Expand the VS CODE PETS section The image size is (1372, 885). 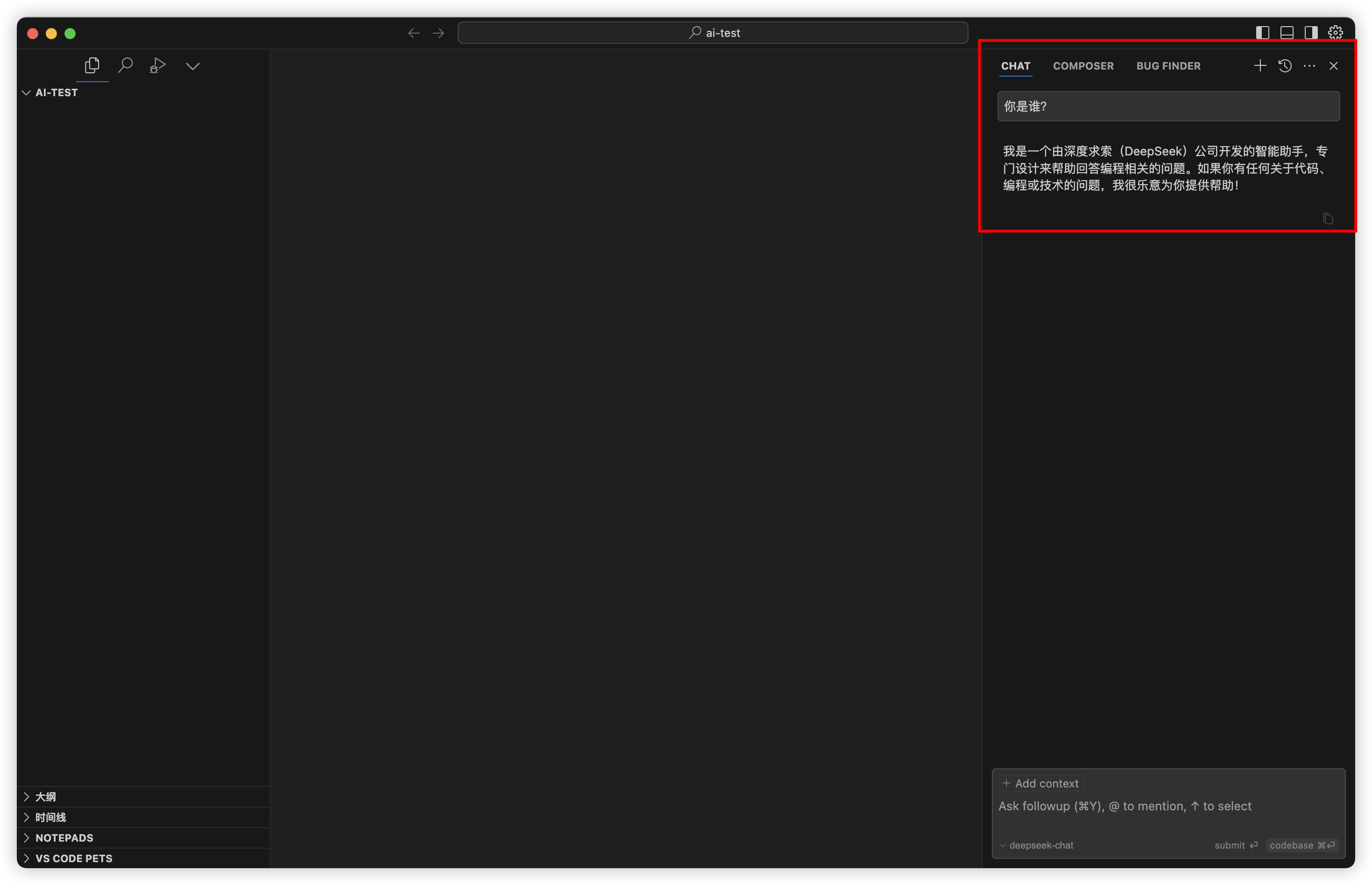click(144, 858)
